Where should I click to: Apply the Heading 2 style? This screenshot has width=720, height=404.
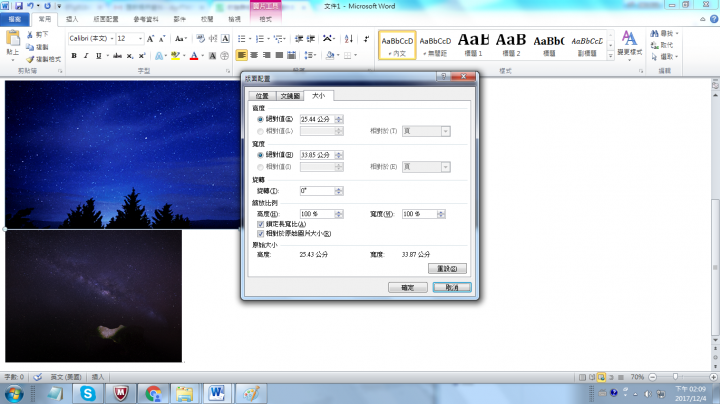coord(511,45)
